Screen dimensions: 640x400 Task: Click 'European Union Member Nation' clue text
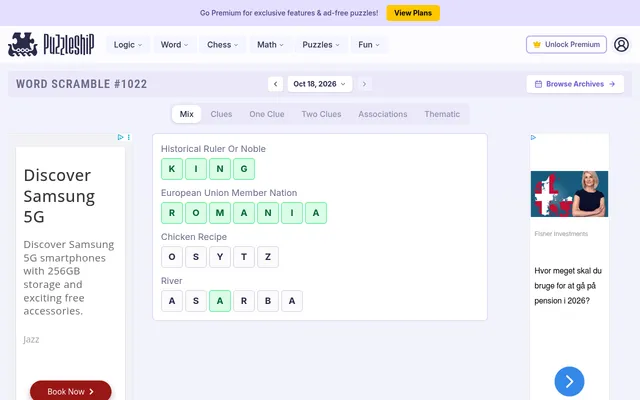[x=229, y=193]
